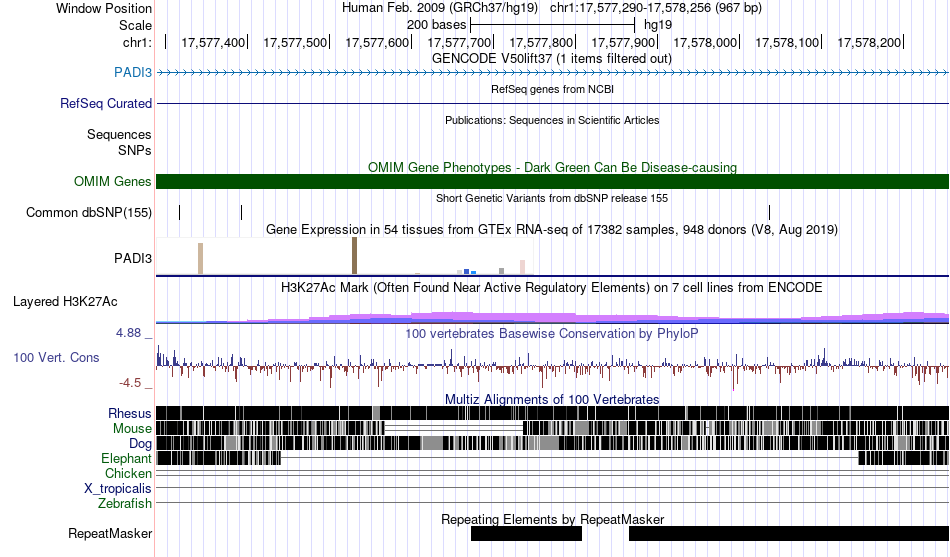Click the 17,577,700 ruler coordinate

pos(459,42)
